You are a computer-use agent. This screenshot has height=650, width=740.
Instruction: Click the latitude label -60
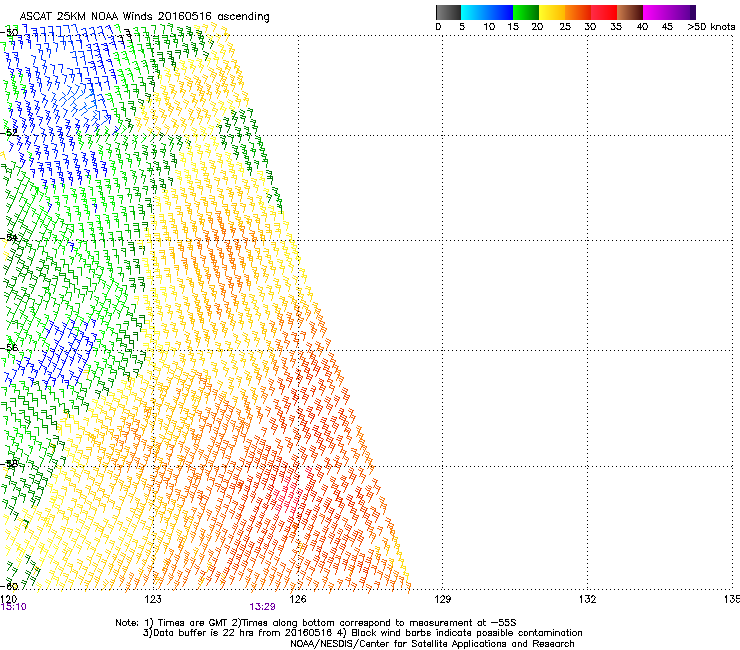[9, 586]
